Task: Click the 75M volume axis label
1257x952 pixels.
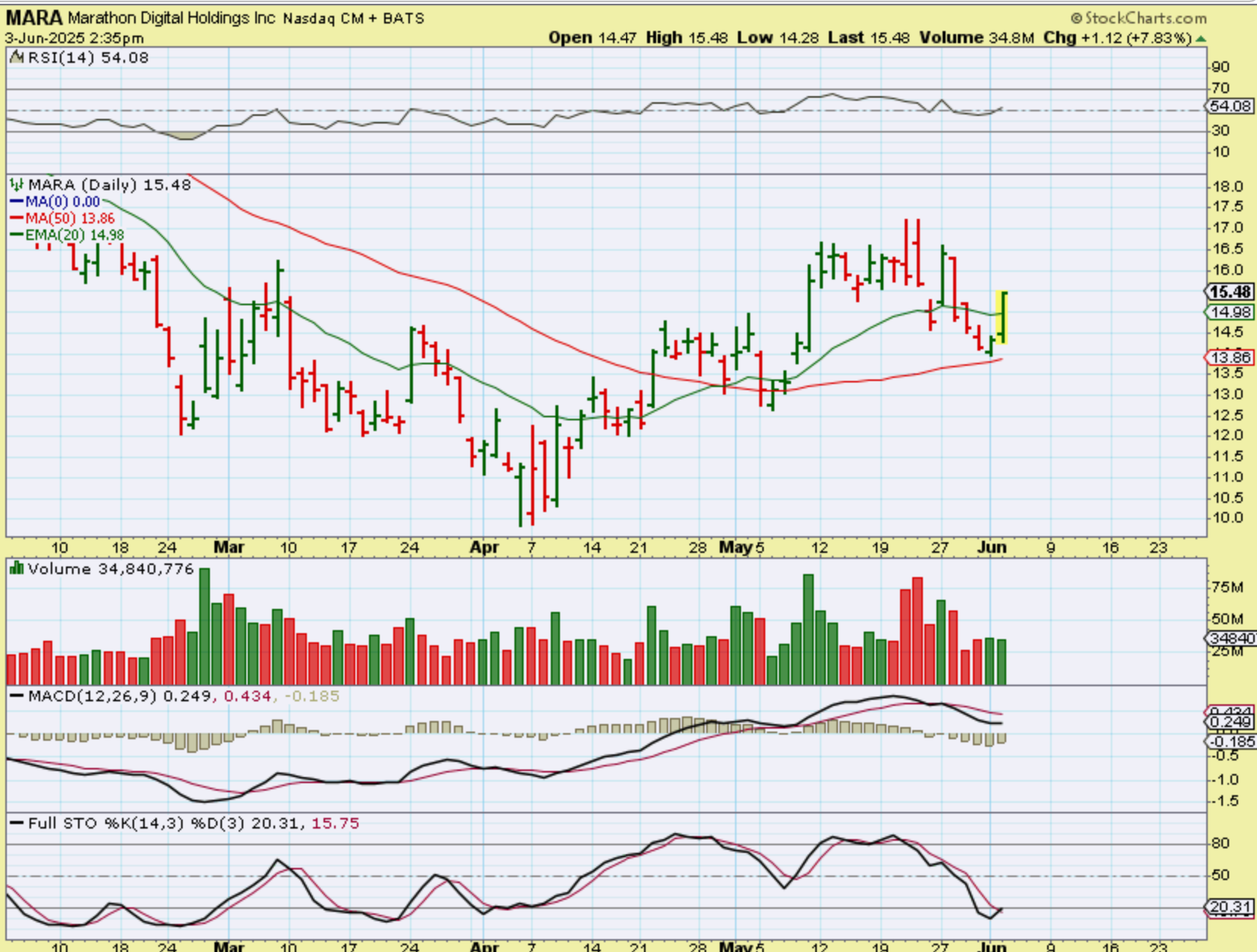Action: pyautogui.click(x=1227, y=588)
